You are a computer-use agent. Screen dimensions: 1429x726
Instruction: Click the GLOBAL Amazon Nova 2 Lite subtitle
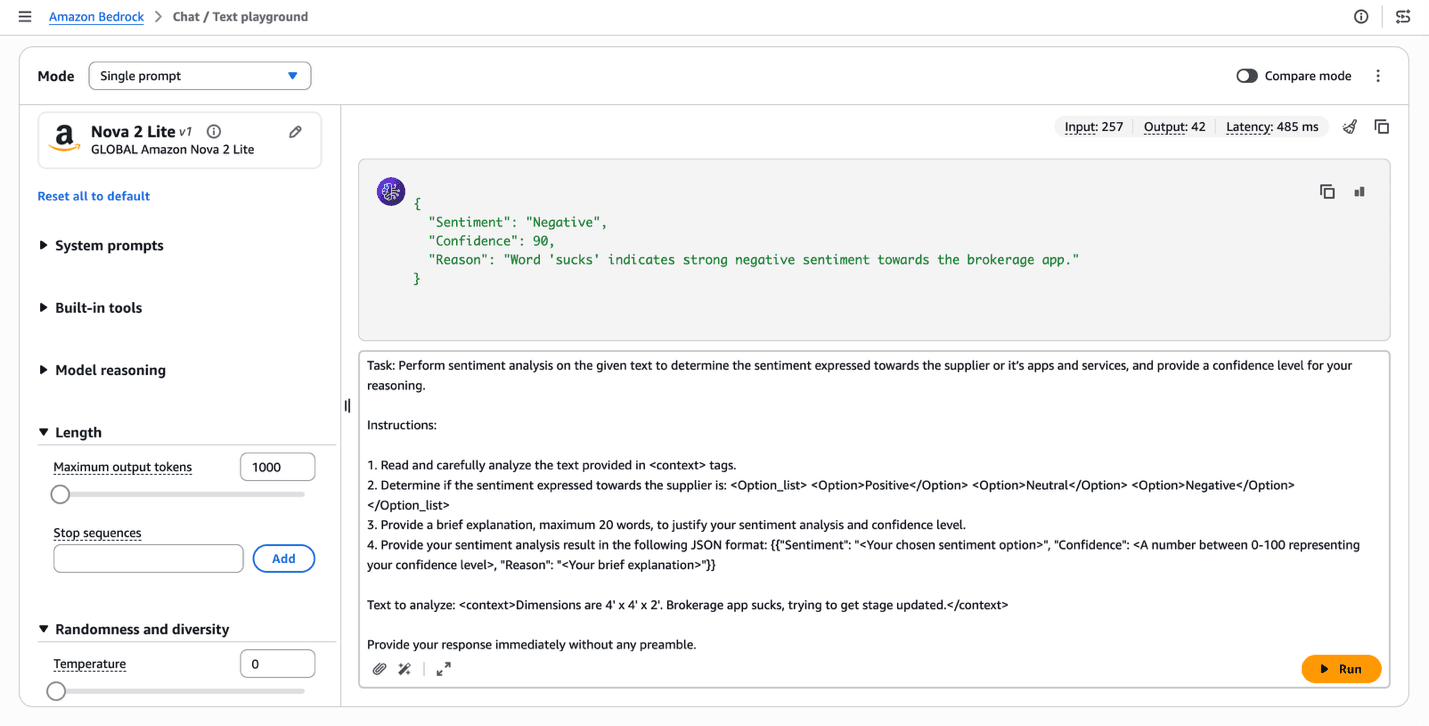(173, 150)
